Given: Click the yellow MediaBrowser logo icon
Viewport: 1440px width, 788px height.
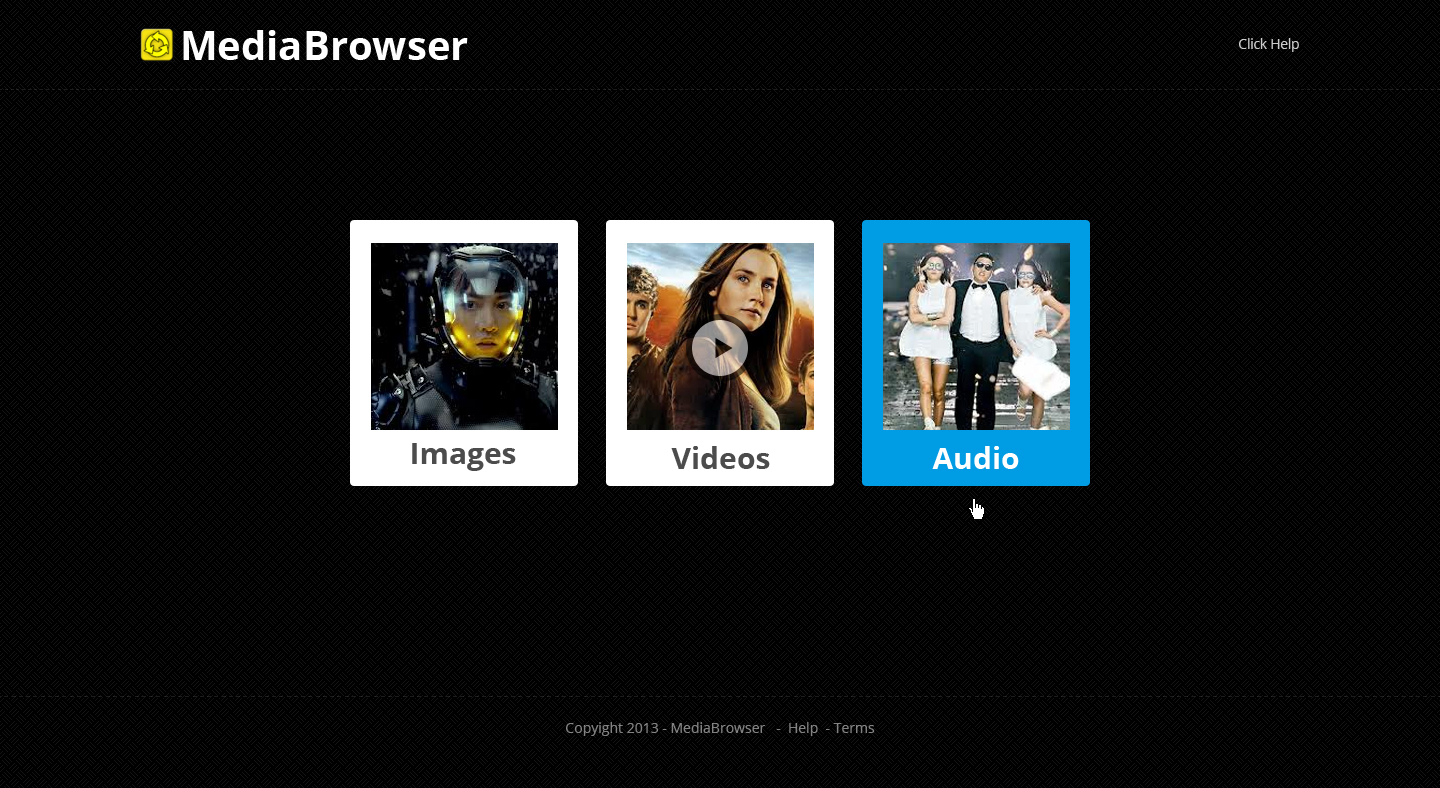Looking at the screenshot, I should click(157, 45).
